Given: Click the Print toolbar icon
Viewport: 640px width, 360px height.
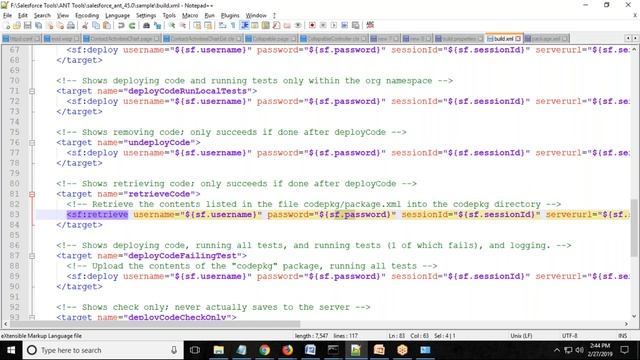Looking at the screenshot, I should (x=71, y=25).
